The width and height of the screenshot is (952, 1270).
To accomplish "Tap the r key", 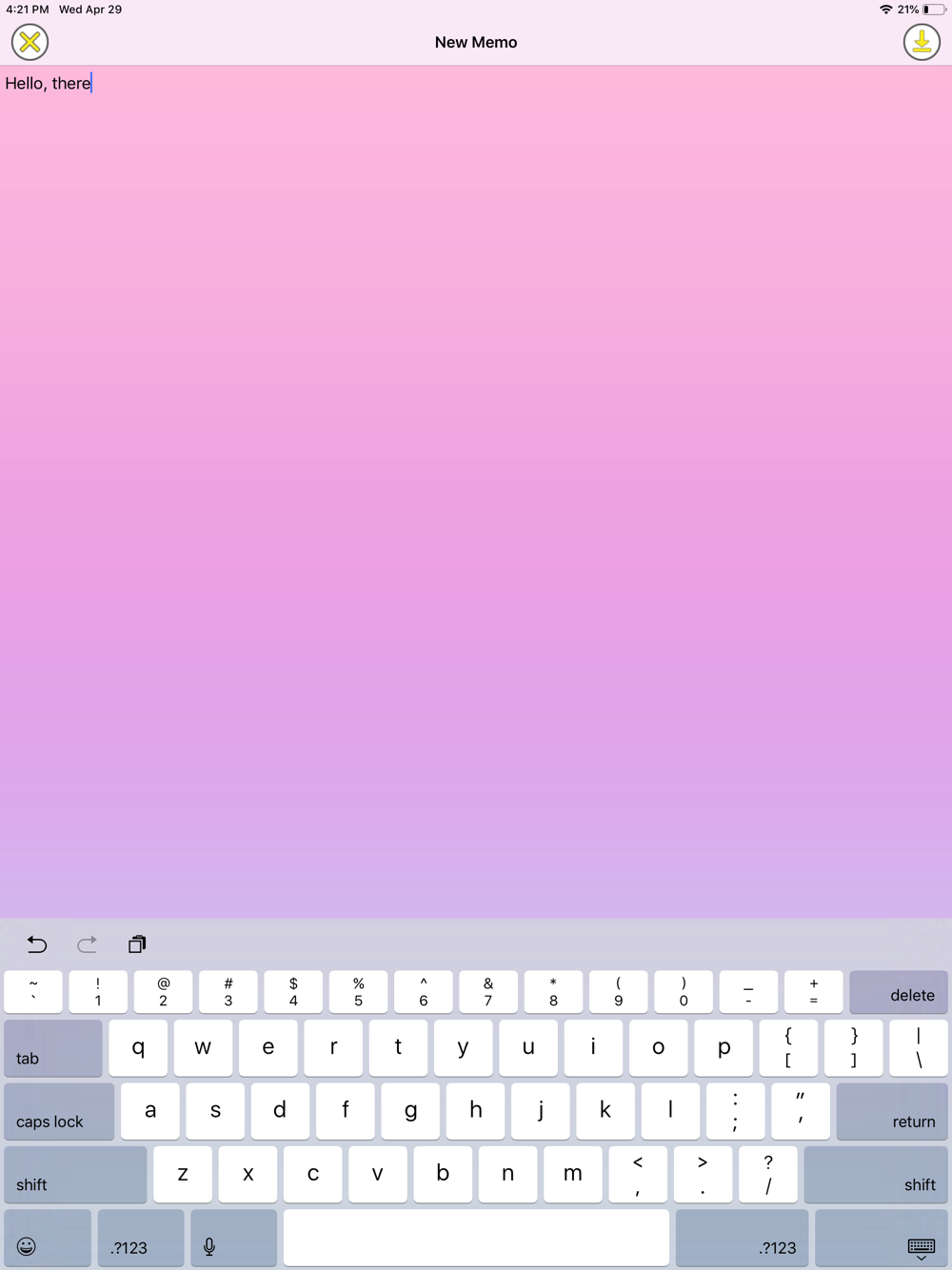I will (333, 1048).
